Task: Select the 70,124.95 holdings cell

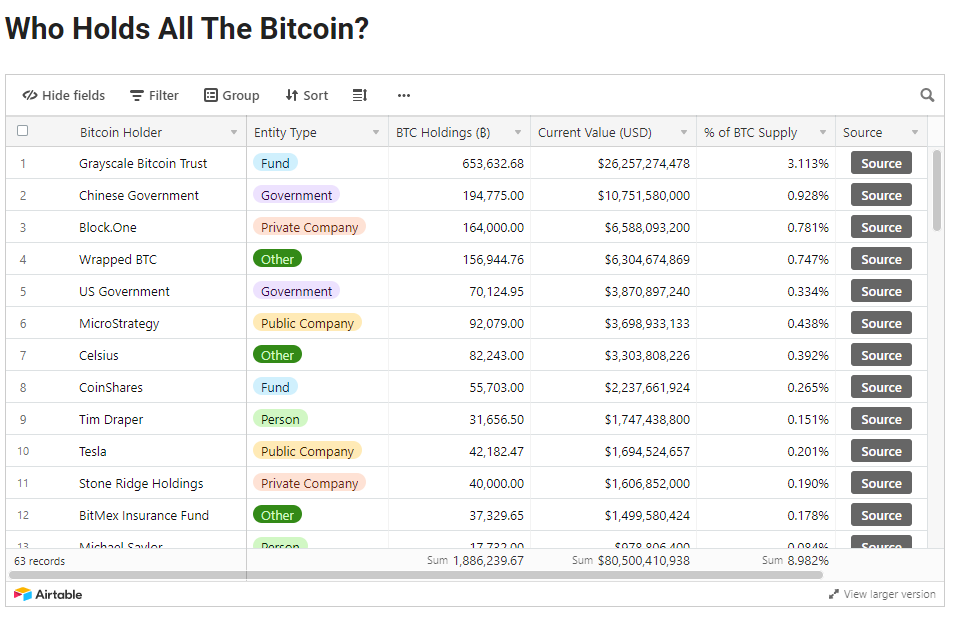Action: (x=459, y=291)
